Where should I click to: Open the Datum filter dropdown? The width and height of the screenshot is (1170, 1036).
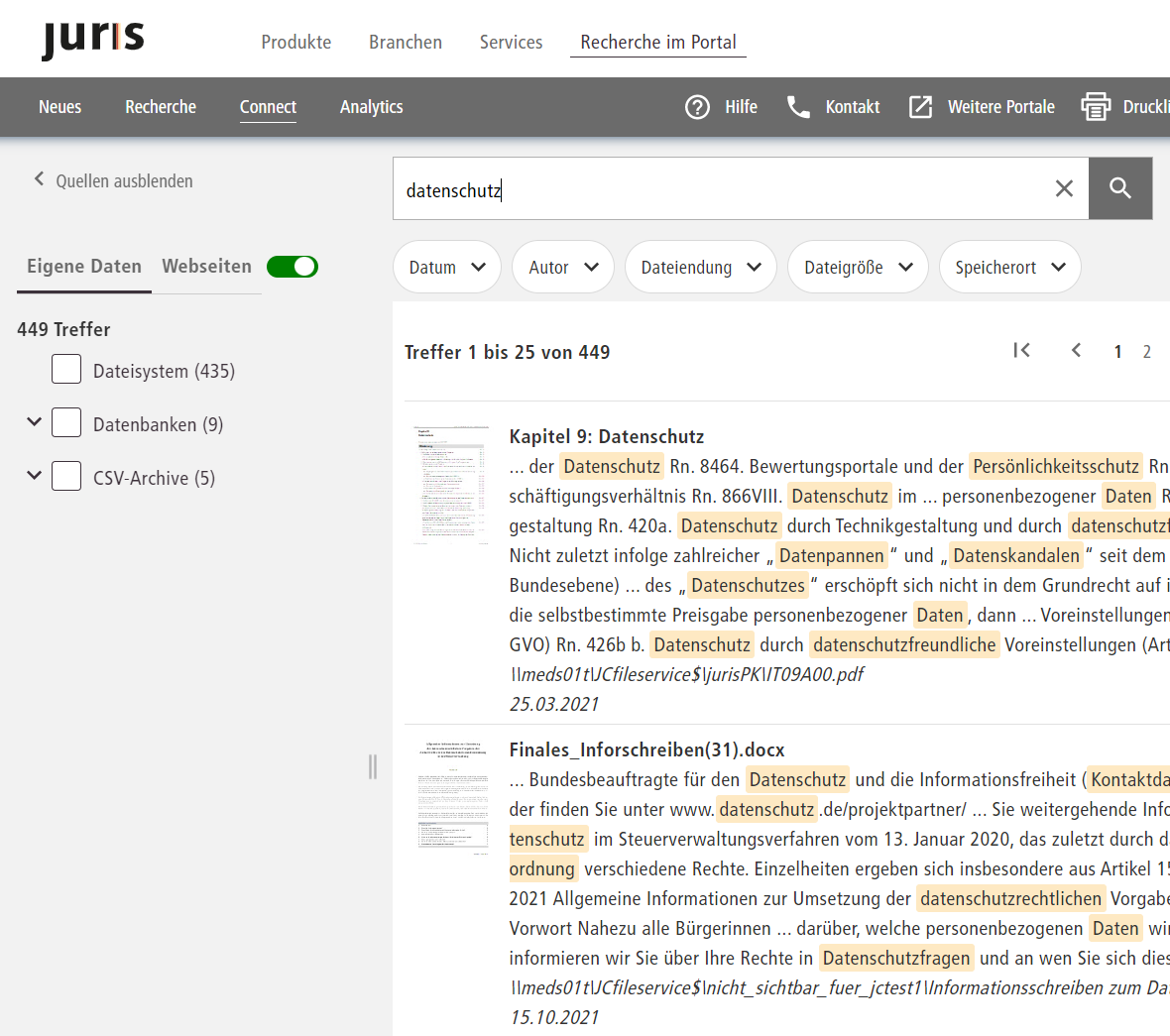tap(447, 268)
